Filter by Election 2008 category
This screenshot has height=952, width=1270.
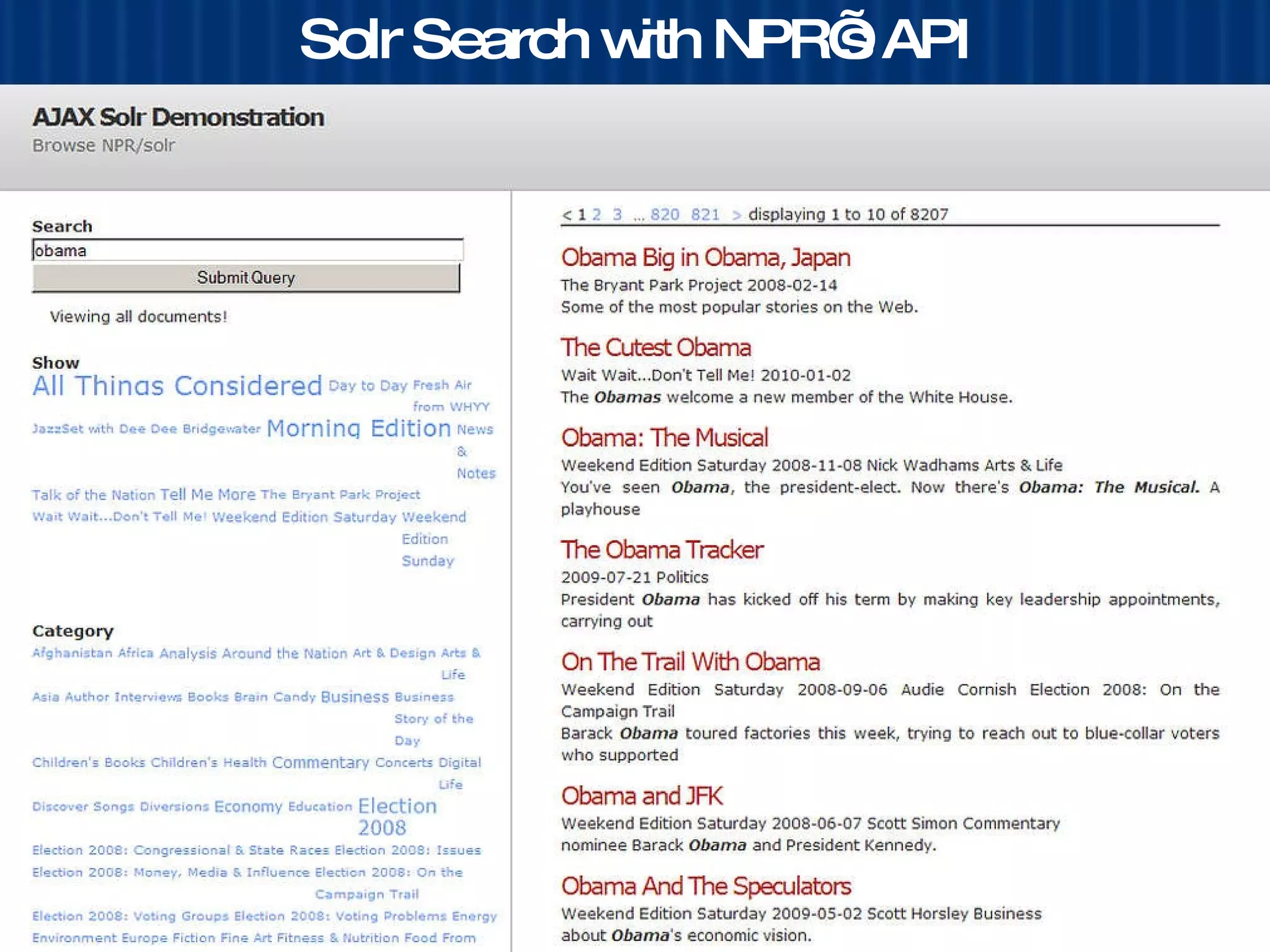397,806
